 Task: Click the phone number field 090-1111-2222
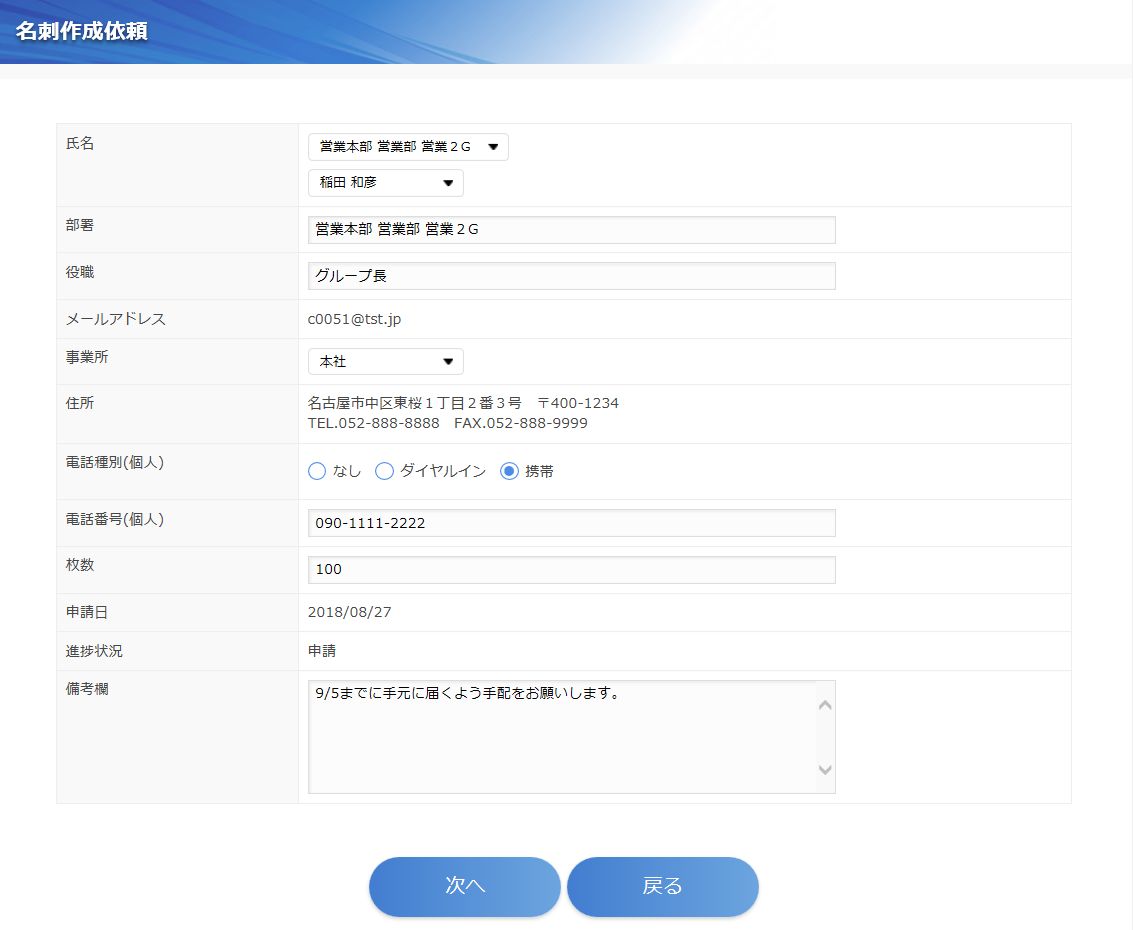tap(571, 523)
